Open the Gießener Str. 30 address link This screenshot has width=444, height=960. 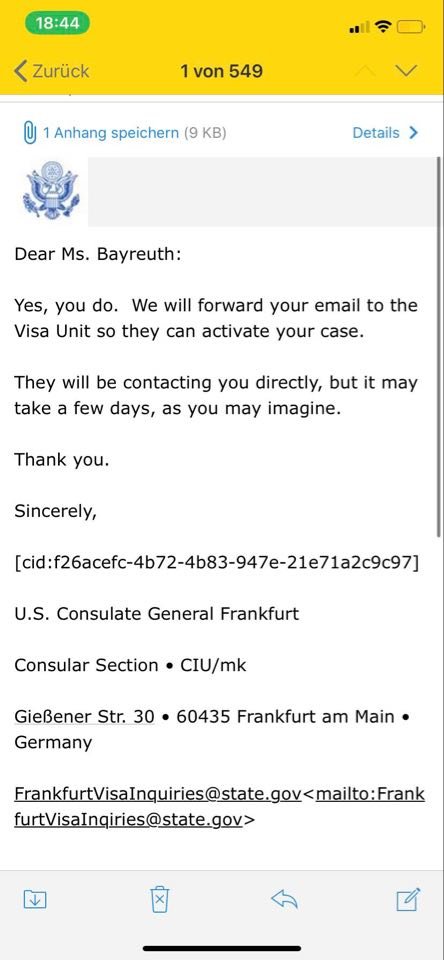(x=85, y=716)
